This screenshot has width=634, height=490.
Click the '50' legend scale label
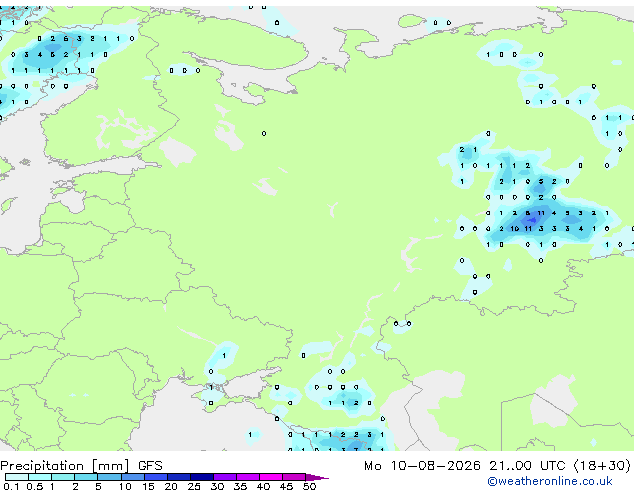(310, 486)
